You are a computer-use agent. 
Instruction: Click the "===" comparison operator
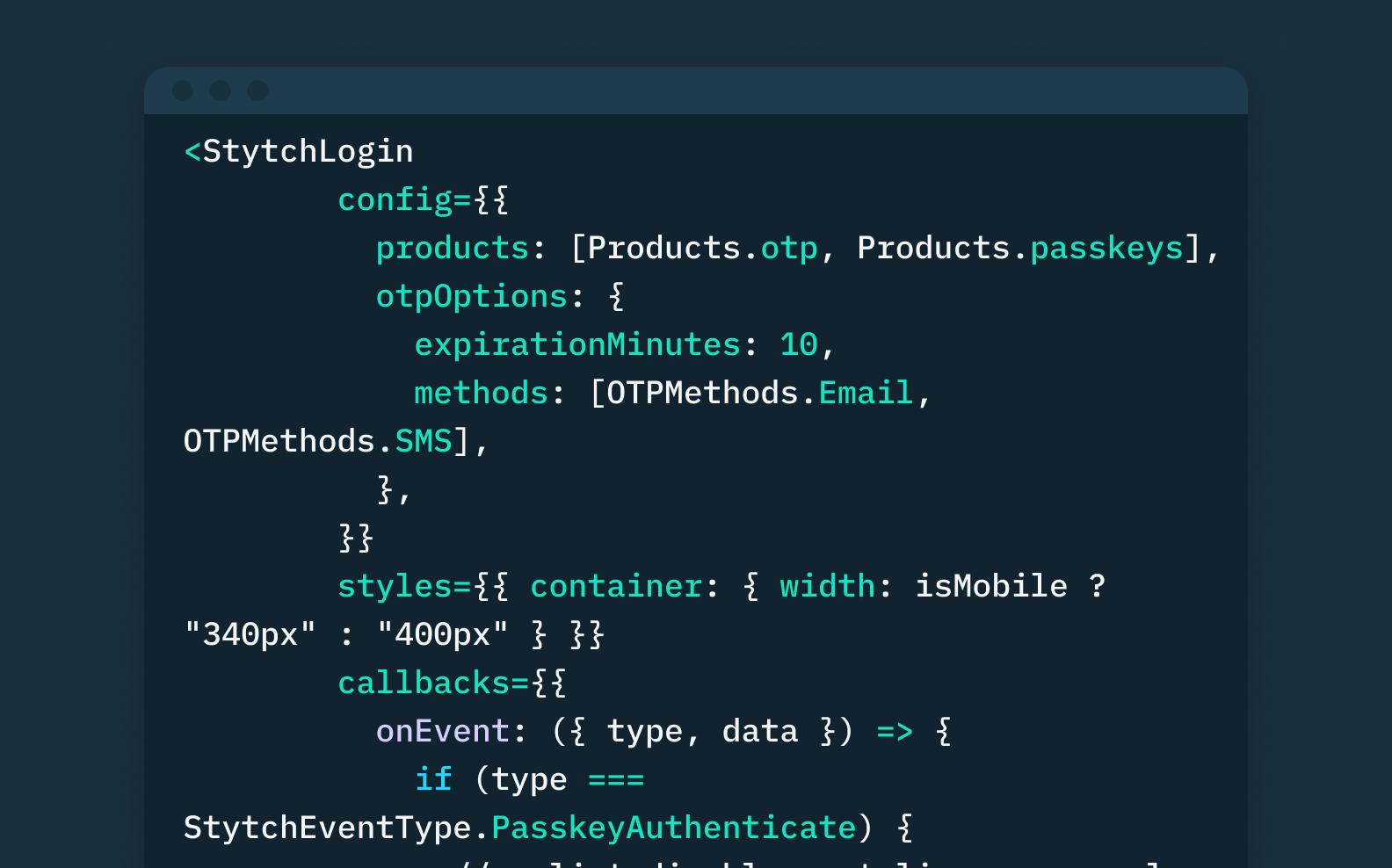point(616,780)
